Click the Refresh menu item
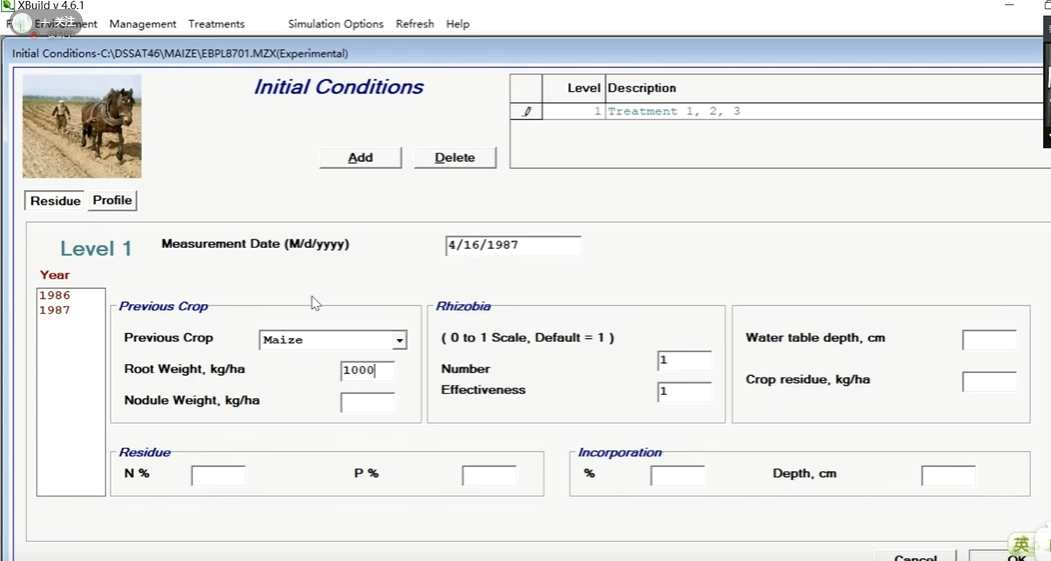1051x561 pixels. pyautogui.click(x=415, y=24)
